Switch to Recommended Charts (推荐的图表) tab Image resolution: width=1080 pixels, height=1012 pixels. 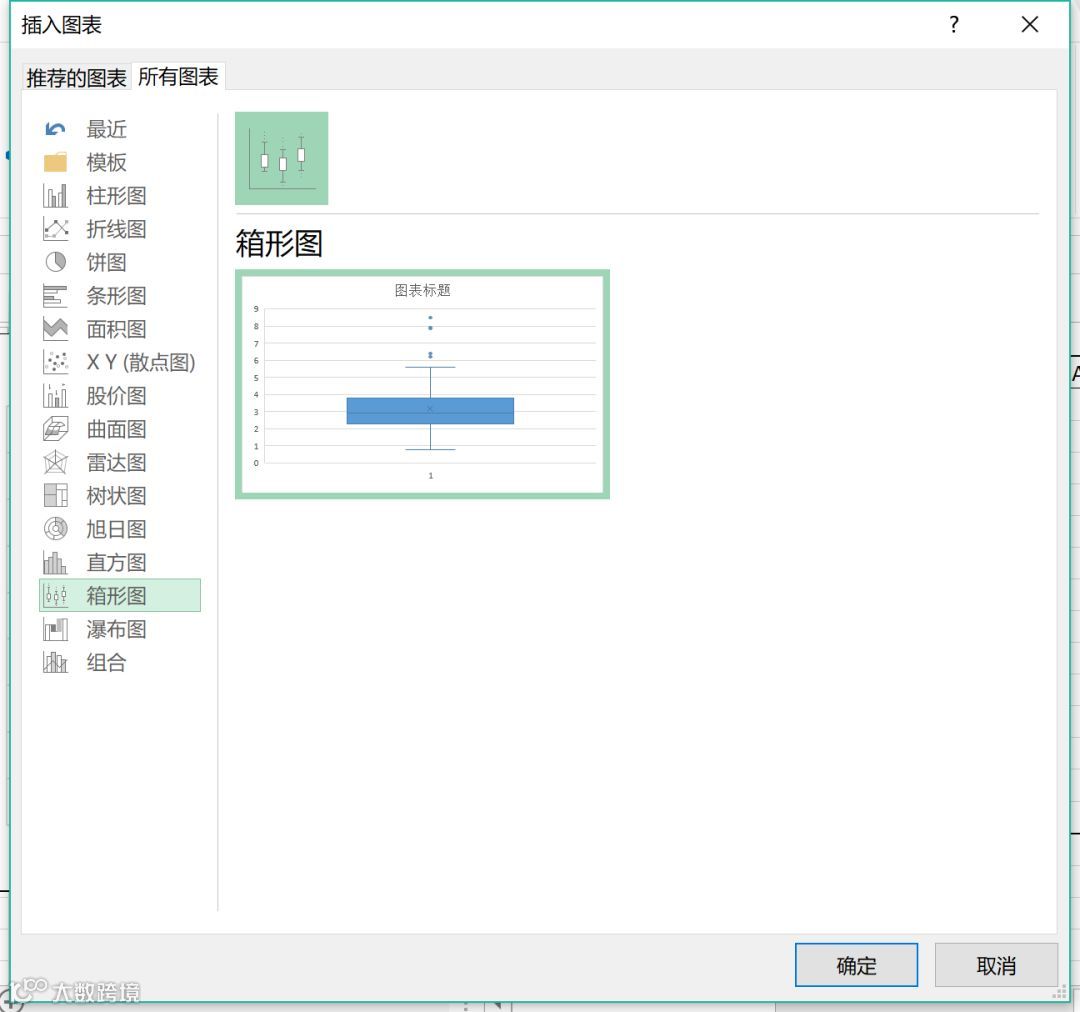pyautogui.click(x=76, y=77)
